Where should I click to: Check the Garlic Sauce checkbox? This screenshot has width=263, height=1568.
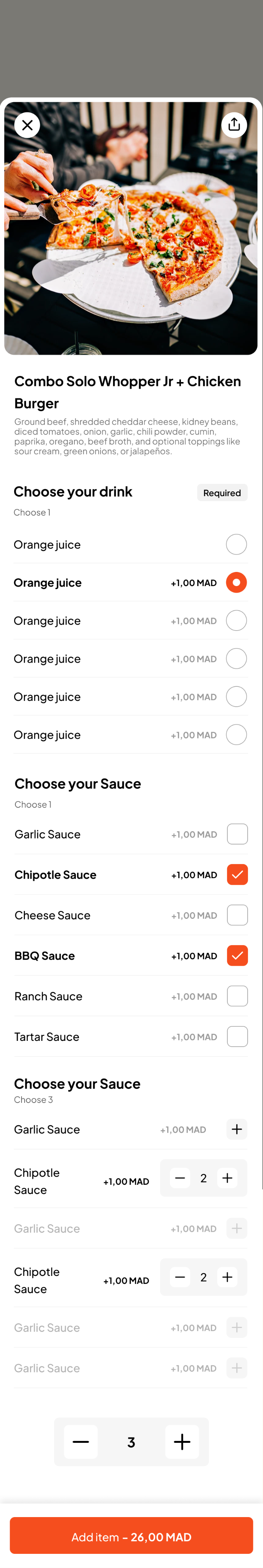pos(237,834)
